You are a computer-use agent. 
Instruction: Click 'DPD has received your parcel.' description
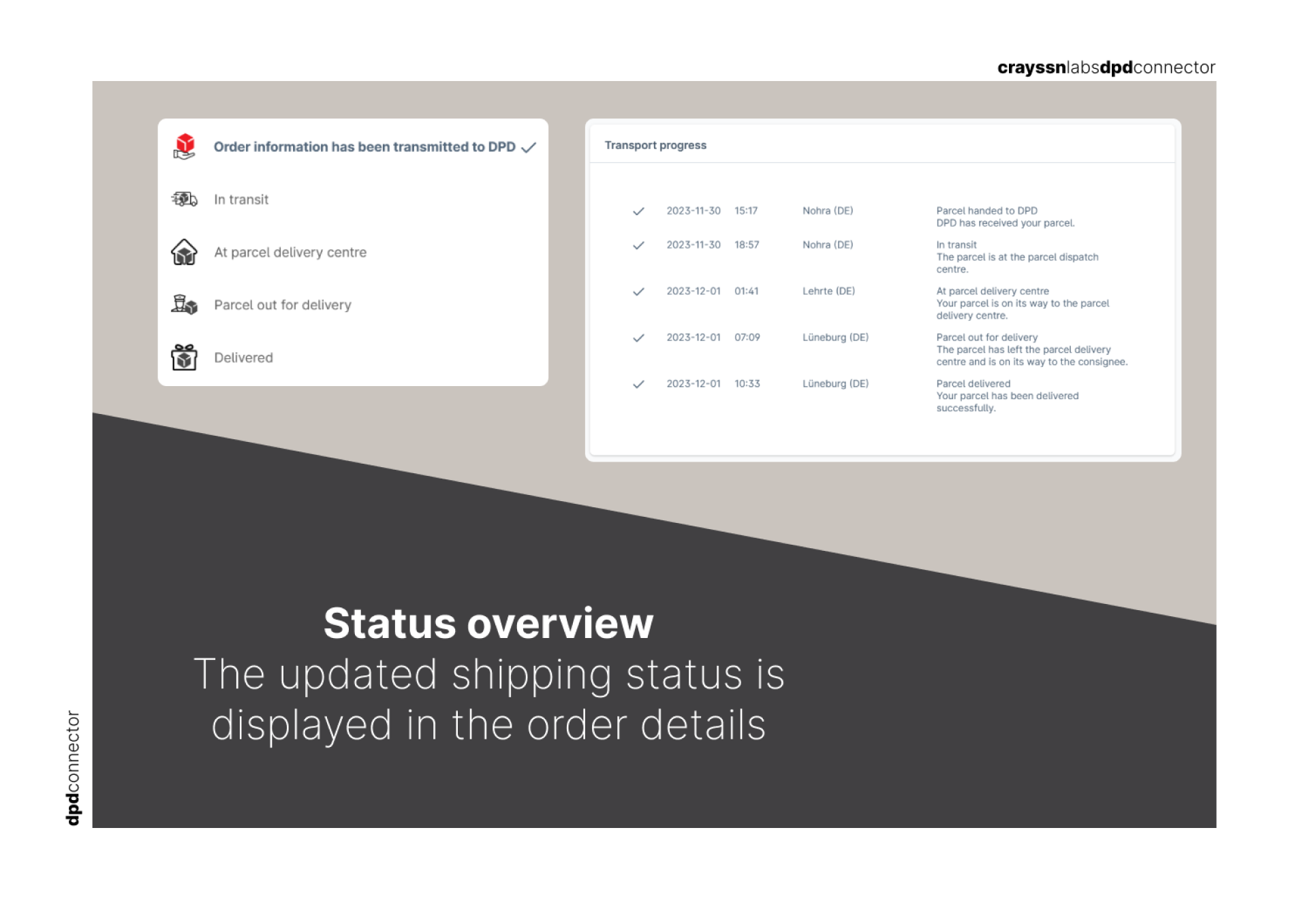pos(1006,223)
